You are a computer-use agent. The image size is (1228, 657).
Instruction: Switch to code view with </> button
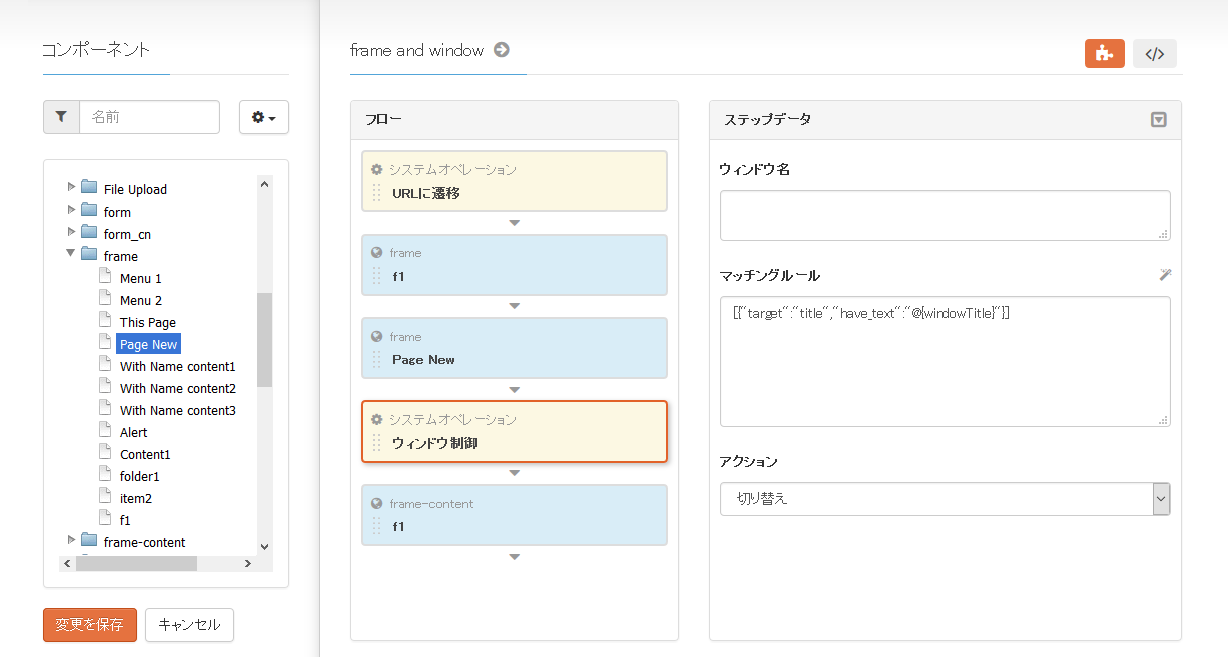point(1154,54)
